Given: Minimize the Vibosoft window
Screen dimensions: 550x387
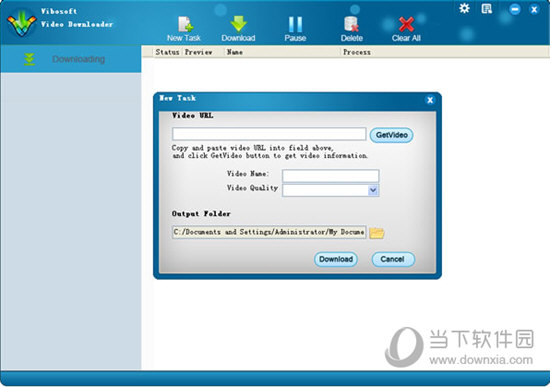Looking at the screenshot, I should (515, 9).
